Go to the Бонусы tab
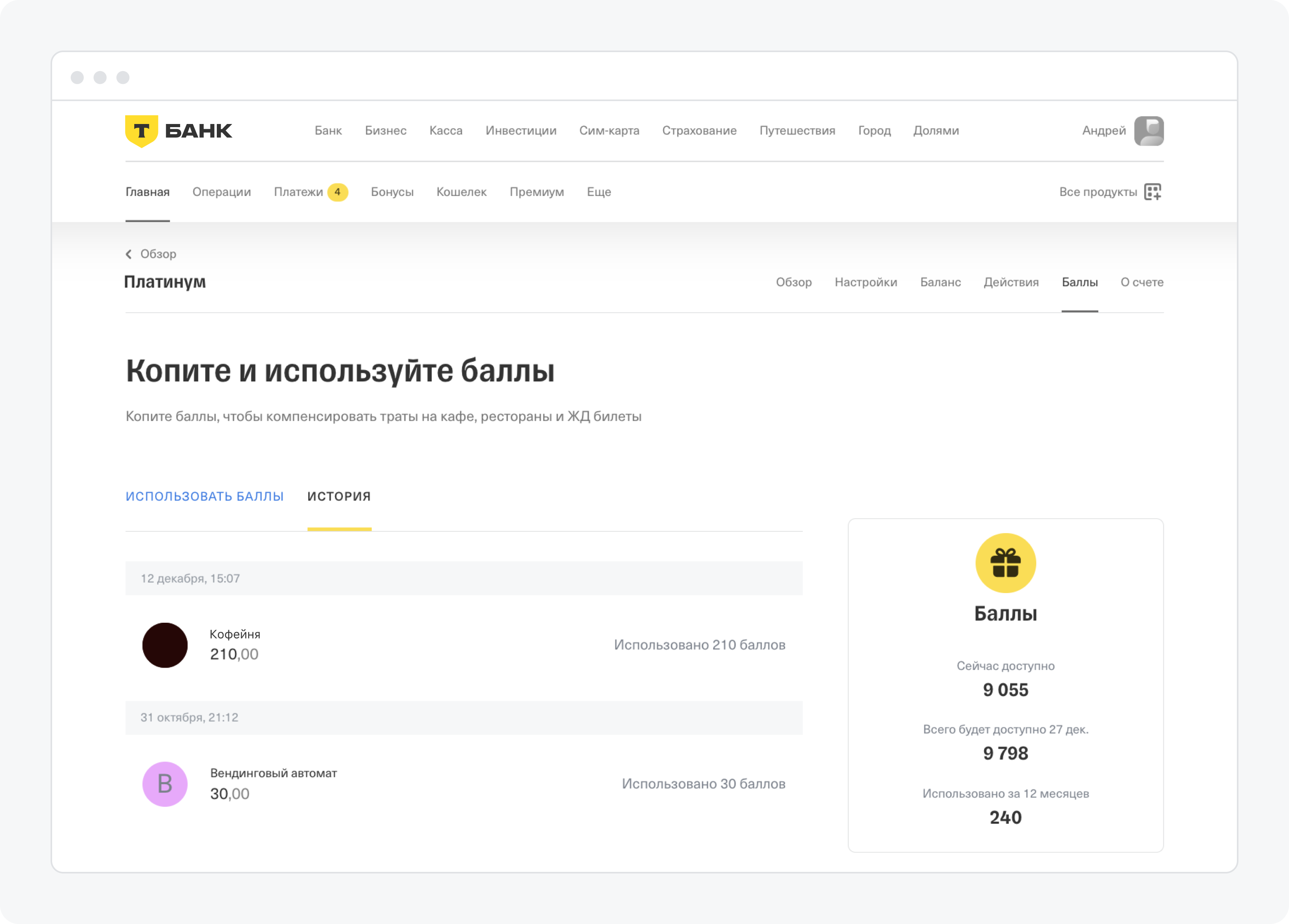The image size is (1289, 924). [x=392, y=192]
